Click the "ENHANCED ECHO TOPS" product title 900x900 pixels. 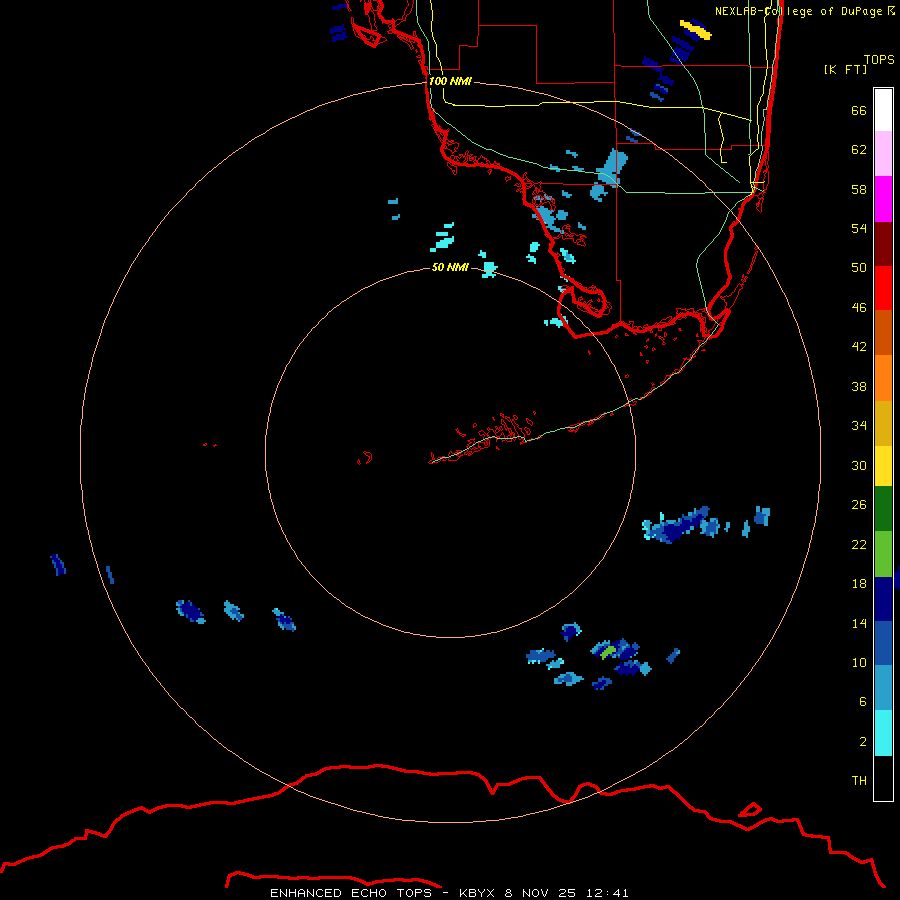click(351, 893)
